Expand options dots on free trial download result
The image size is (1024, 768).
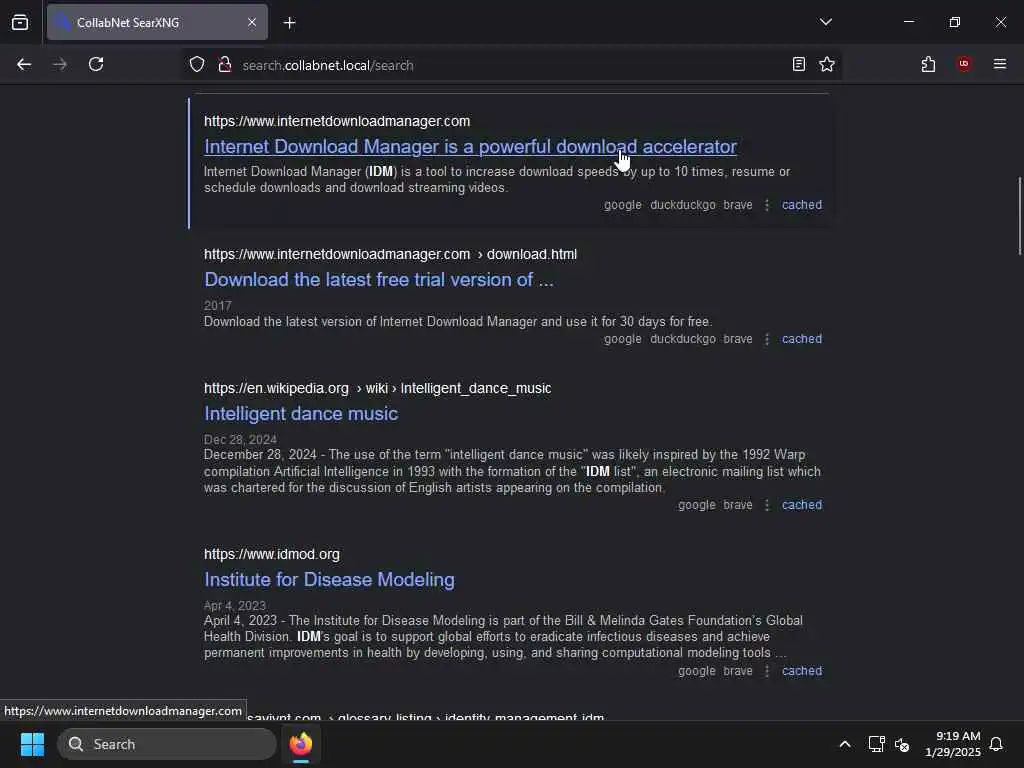[x=767, y=339]
